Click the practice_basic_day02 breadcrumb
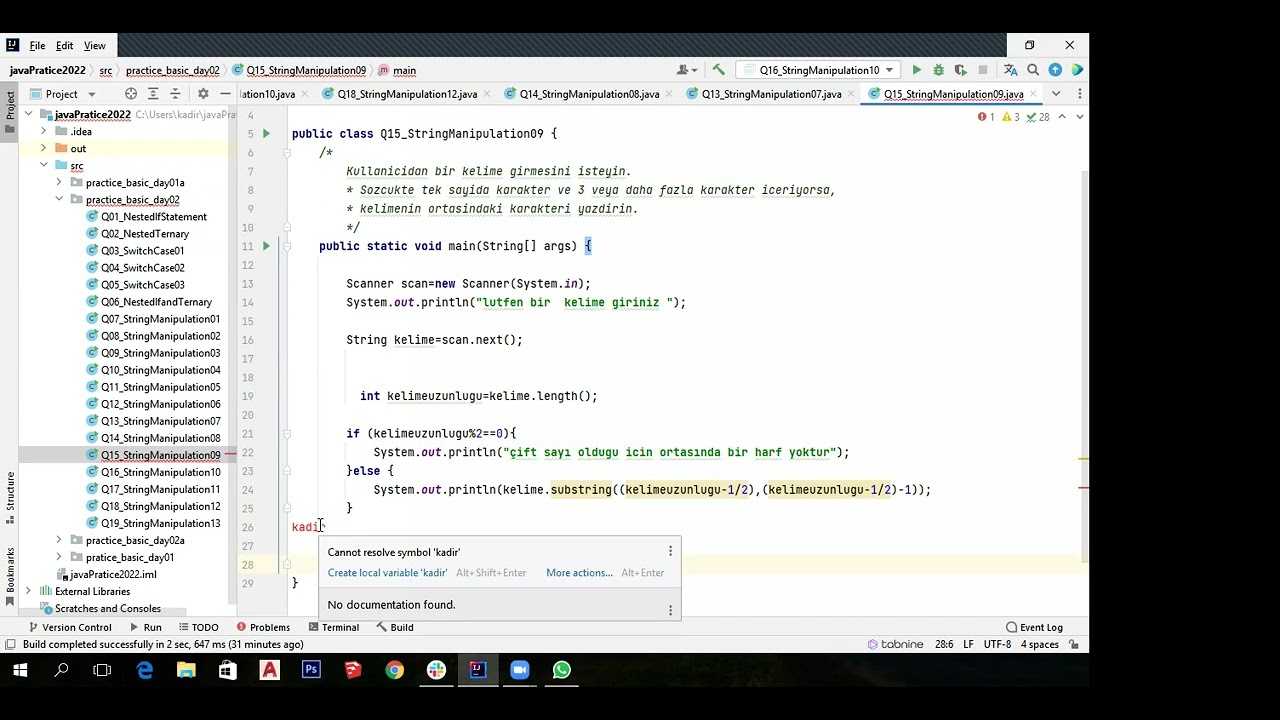The image size is (1280, 720). tap(172, 70)
